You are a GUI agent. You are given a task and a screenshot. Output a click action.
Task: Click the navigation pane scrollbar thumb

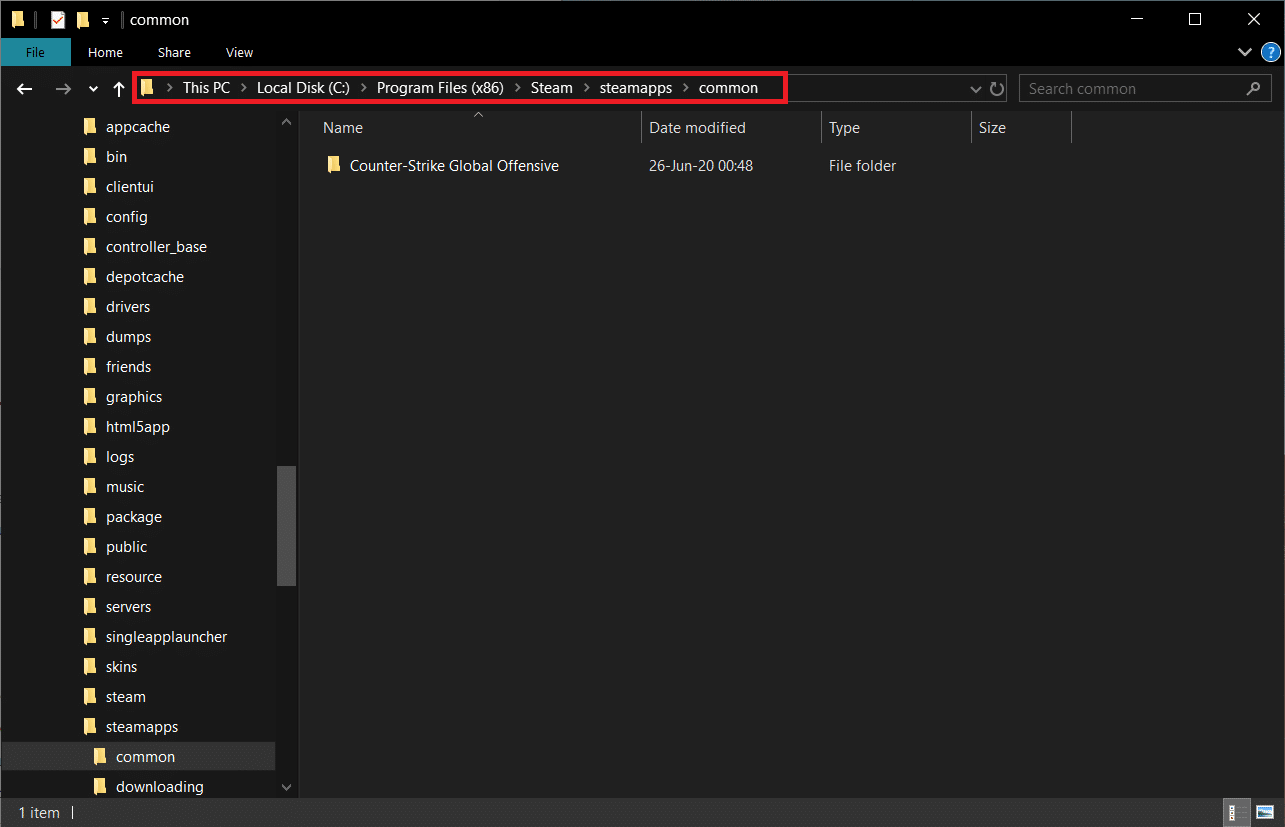287,525
